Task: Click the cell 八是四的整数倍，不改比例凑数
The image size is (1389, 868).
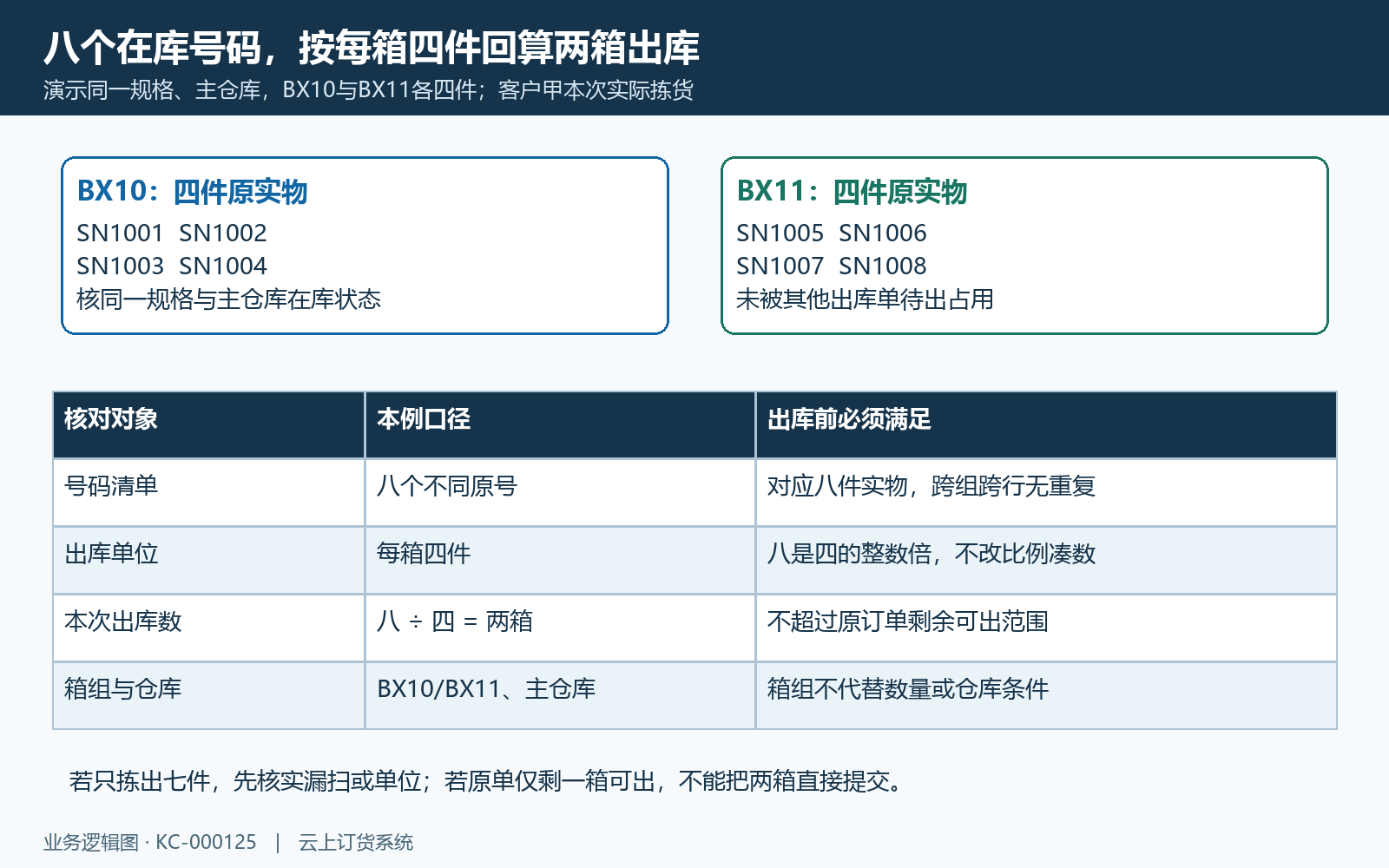Action: pyautogui.click(x=1046, y=560)
